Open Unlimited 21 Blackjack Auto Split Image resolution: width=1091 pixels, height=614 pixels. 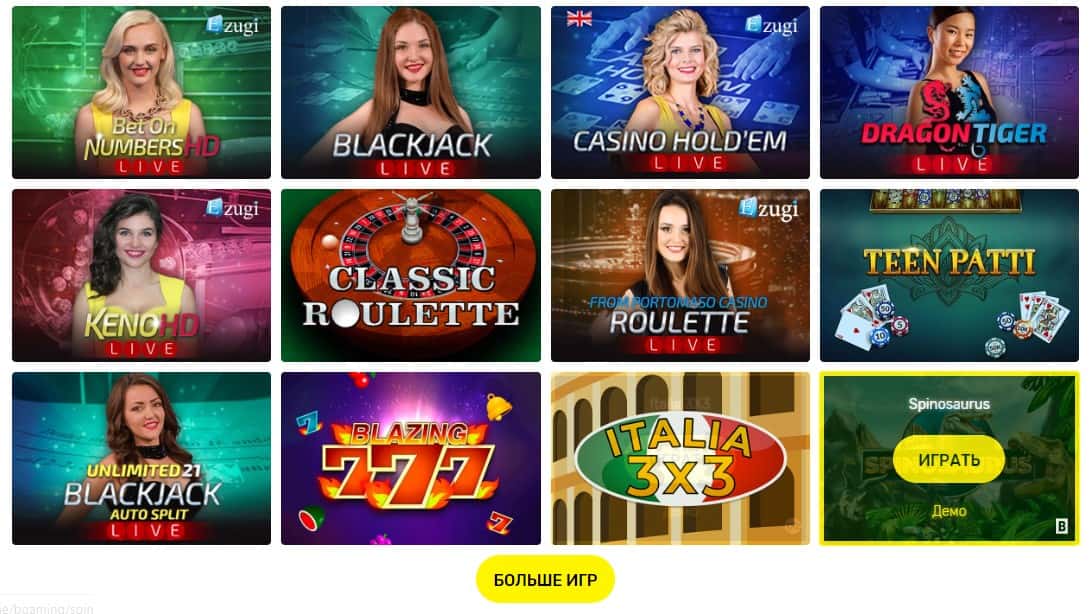141,458
